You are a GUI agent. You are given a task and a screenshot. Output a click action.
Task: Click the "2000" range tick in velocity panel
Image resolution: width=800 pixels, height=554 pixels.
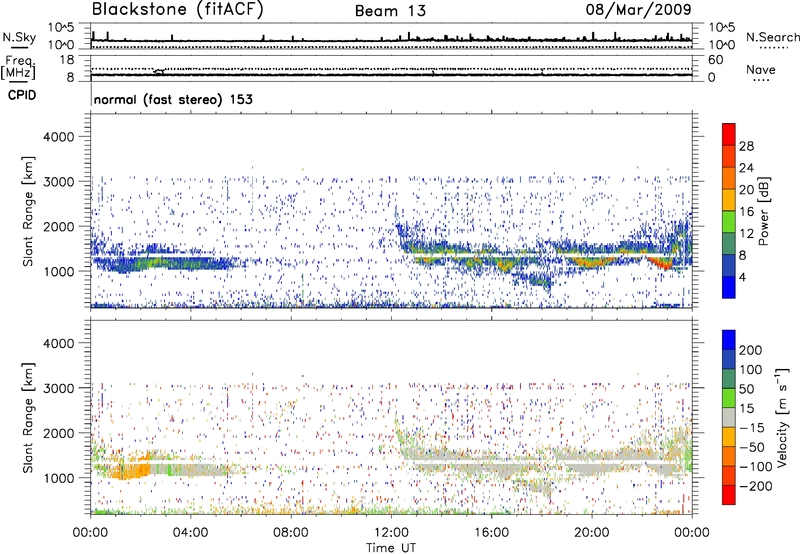click(x=59, y=433)
